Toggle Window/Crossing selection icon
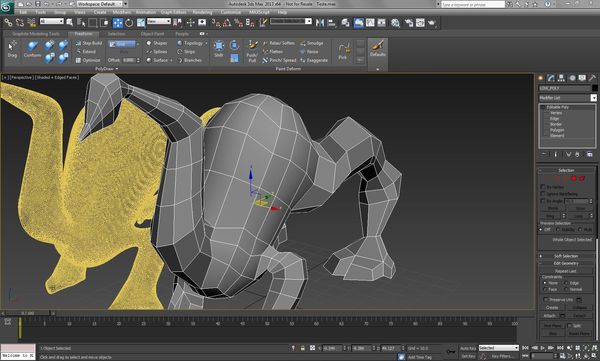Image resolution: width=600 pixels, height=361 pixels. point(104,23)
